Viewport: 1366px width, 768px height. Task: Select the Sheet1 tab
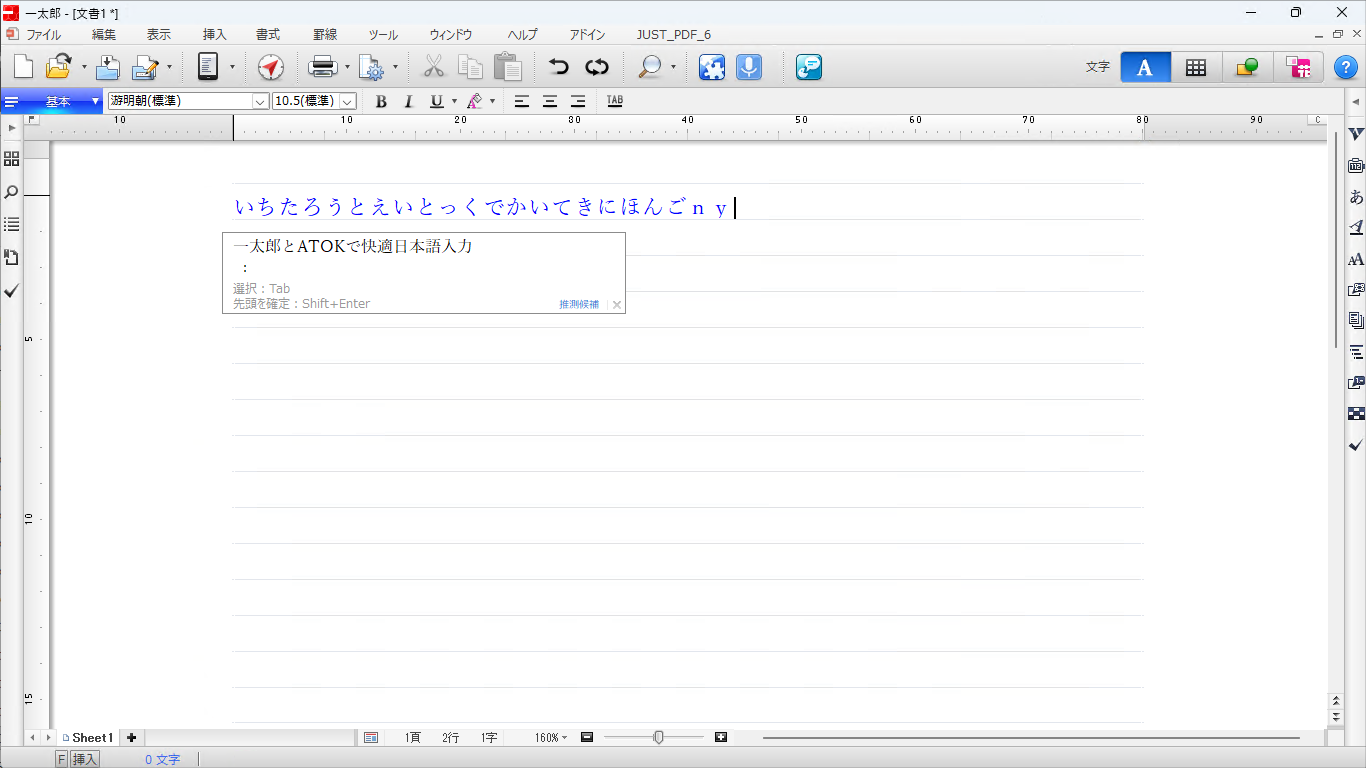pyautogui.click(x=91, y=738)
